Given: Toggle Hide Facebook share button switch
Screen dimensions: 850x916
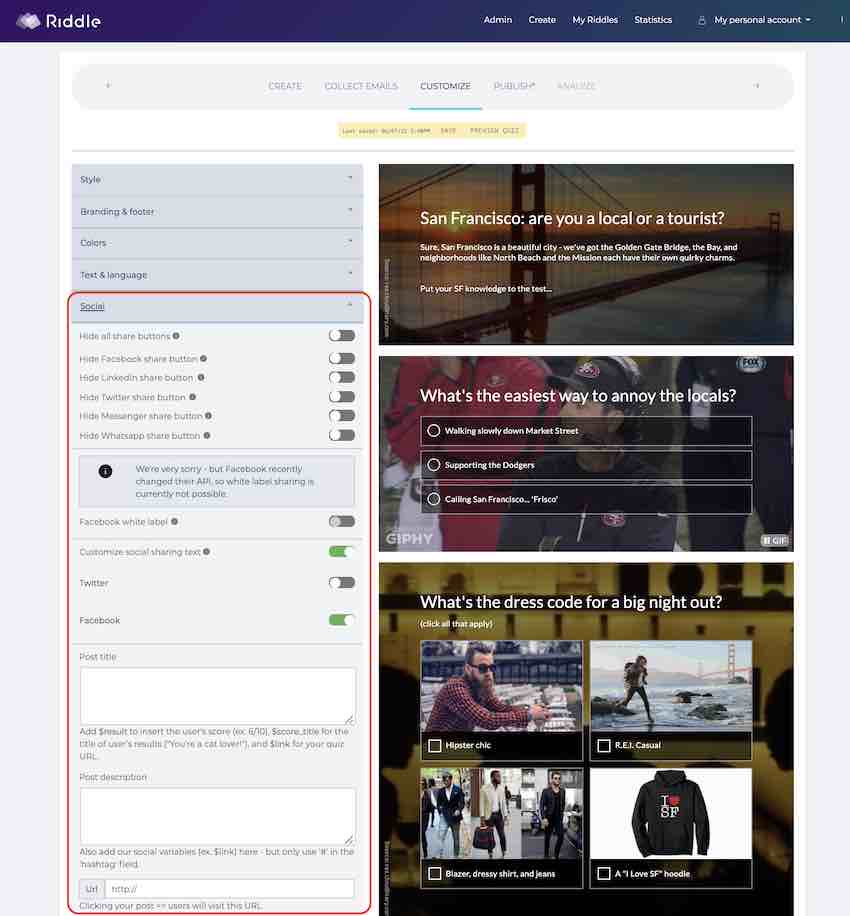Looking at the screenshot, I should click(342, 358).
